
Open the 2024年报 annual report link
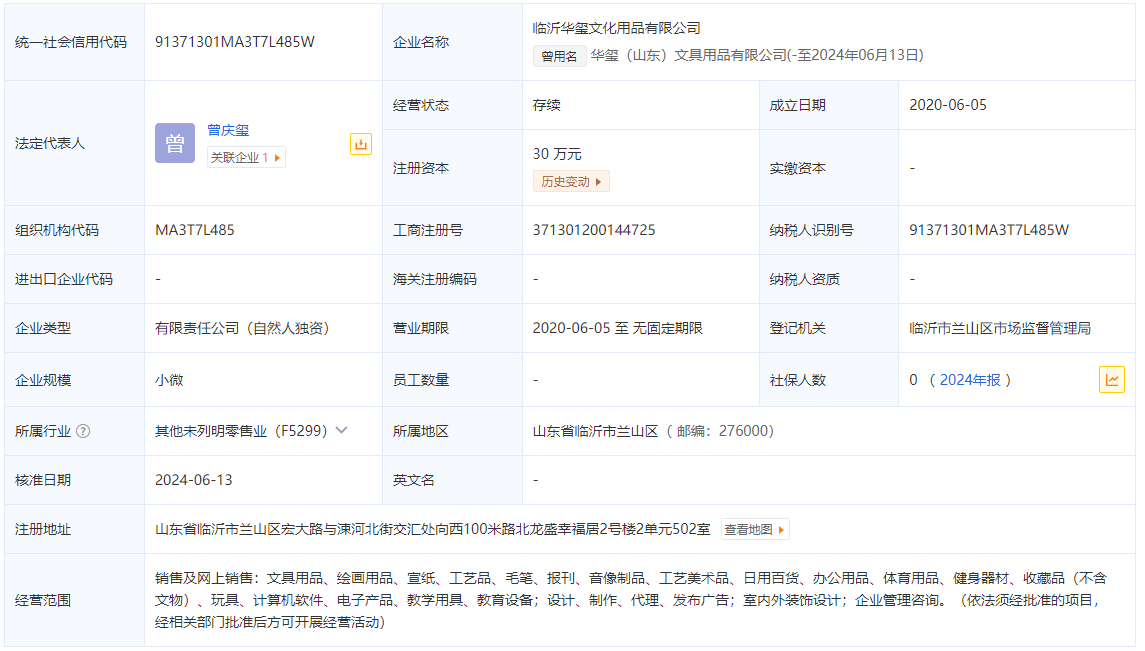970,380
